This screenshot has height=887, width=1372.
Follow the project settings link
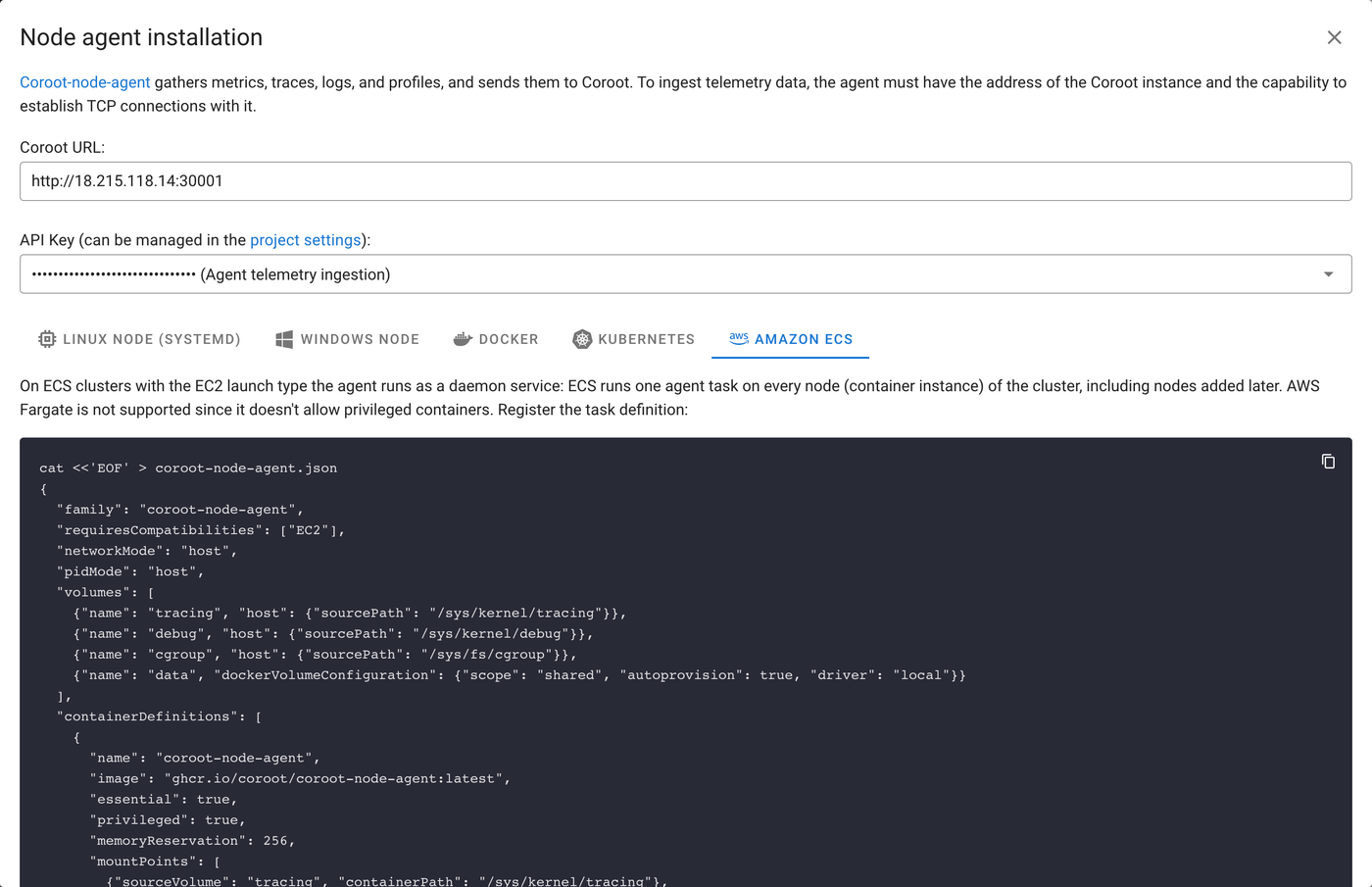pyautogui.click(x=306, y=240)
